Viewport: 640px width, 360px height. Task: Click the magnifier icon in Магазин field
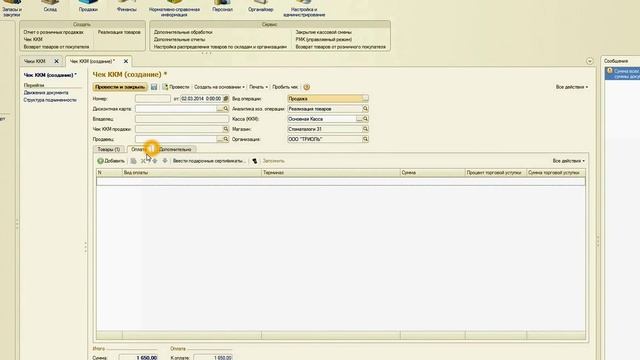(x=365, y=129)
